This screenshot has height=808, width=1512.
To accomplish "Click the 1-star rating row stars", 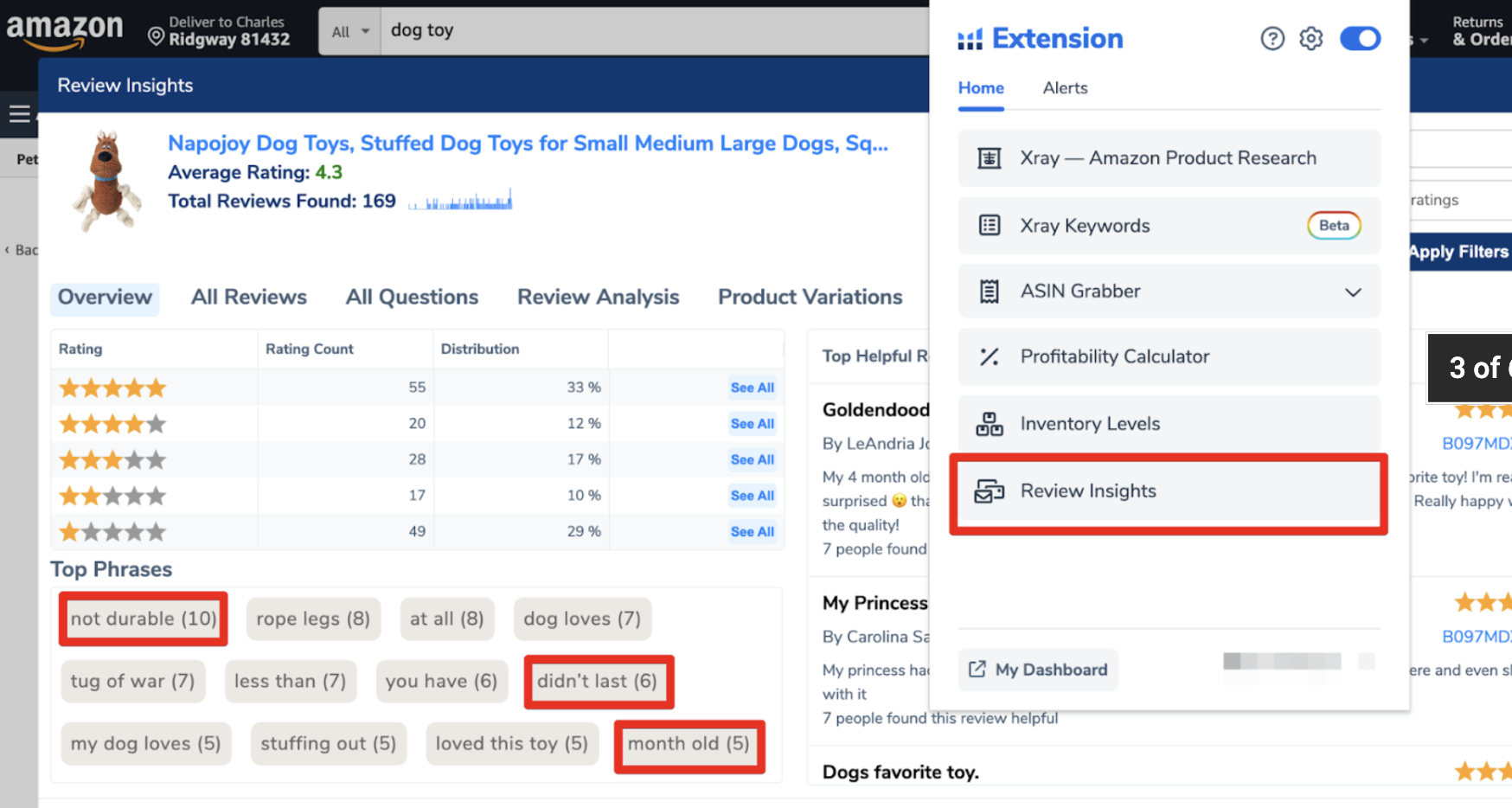I will tap(112, 532).
